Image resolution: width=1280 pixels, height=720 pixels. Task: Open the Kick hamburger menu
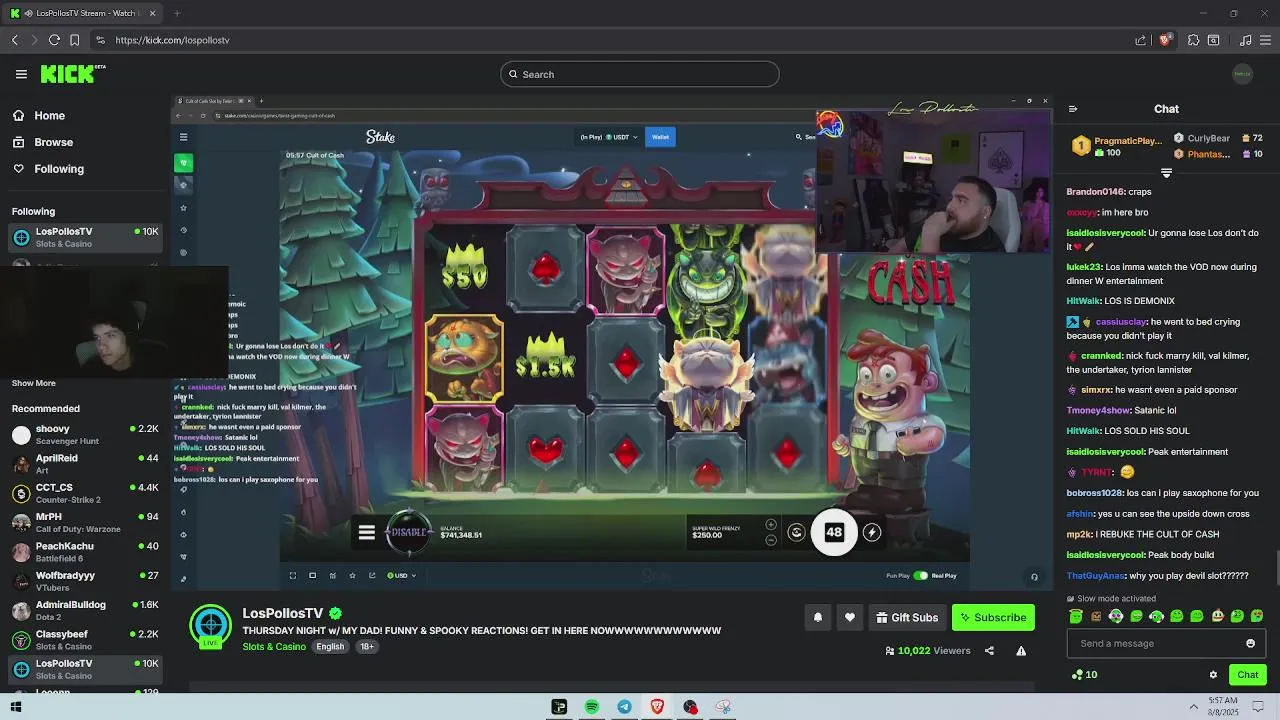21,74
